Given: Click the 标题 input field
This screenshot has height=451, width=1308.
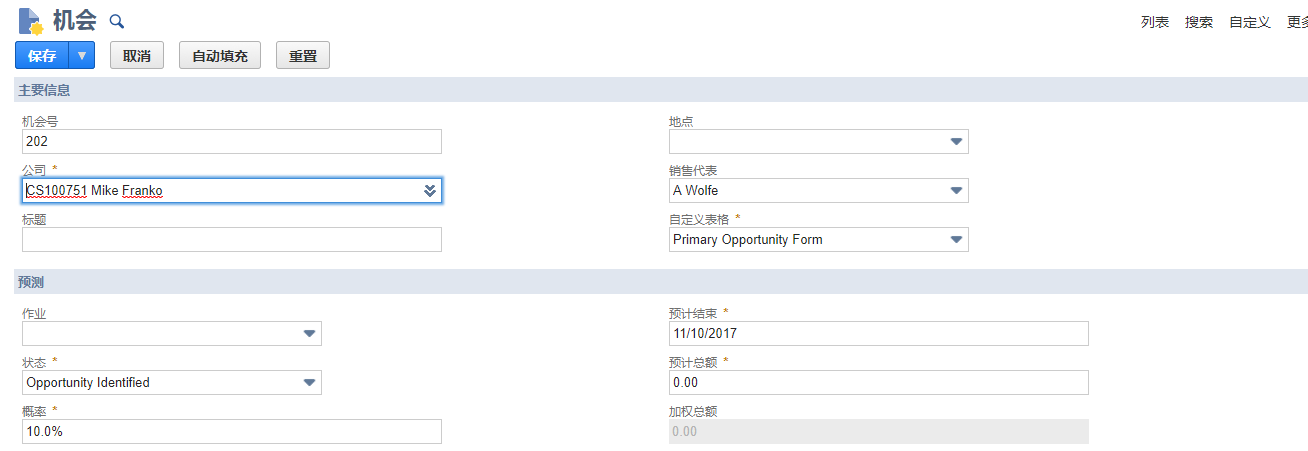Looking at the screenshot, I should point(231,240).
